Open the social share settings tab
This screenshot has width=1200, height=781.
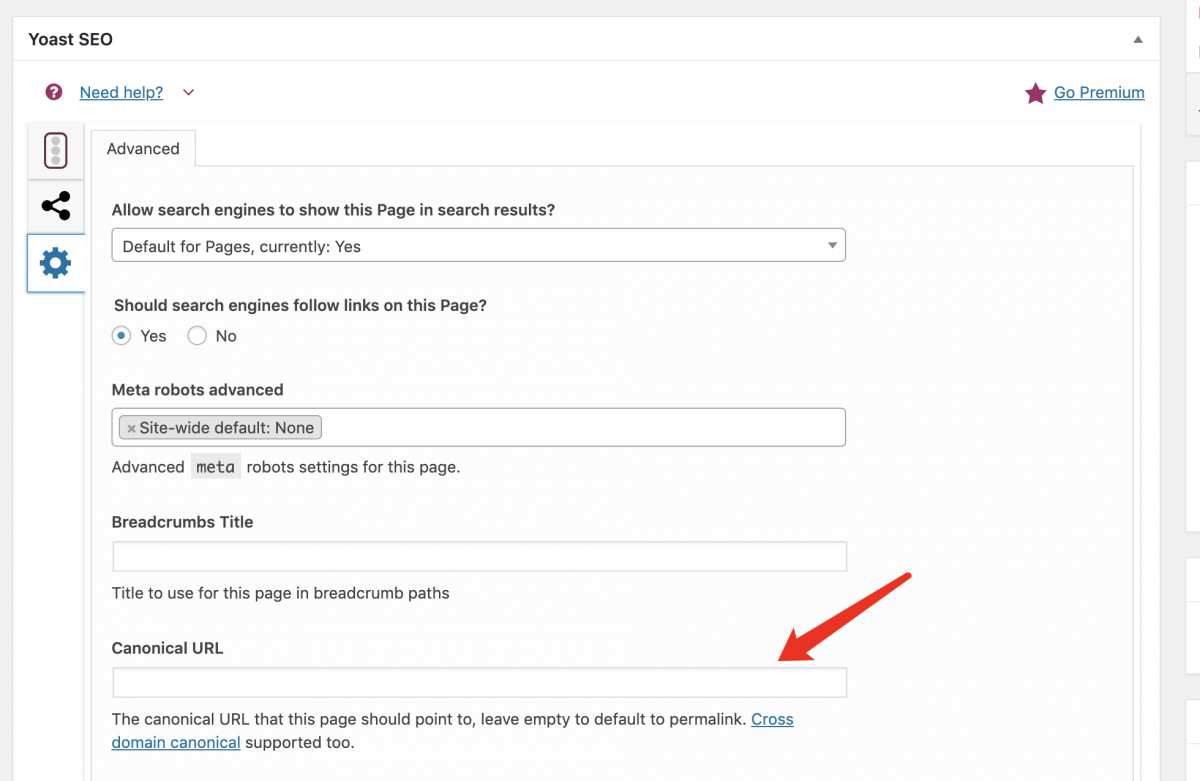click(x=55, y=207)
